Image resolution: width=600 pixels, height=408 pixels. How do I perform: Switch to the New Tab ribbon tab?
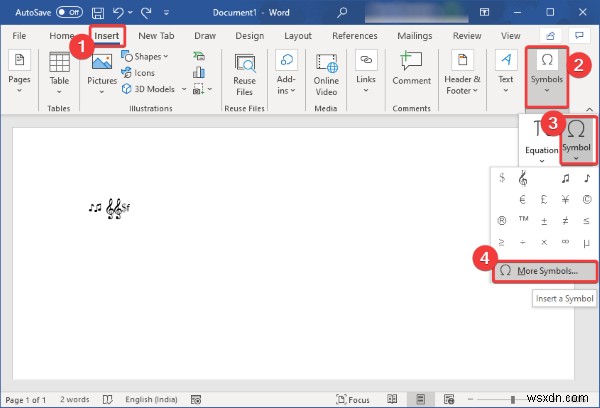click(156, 36)
